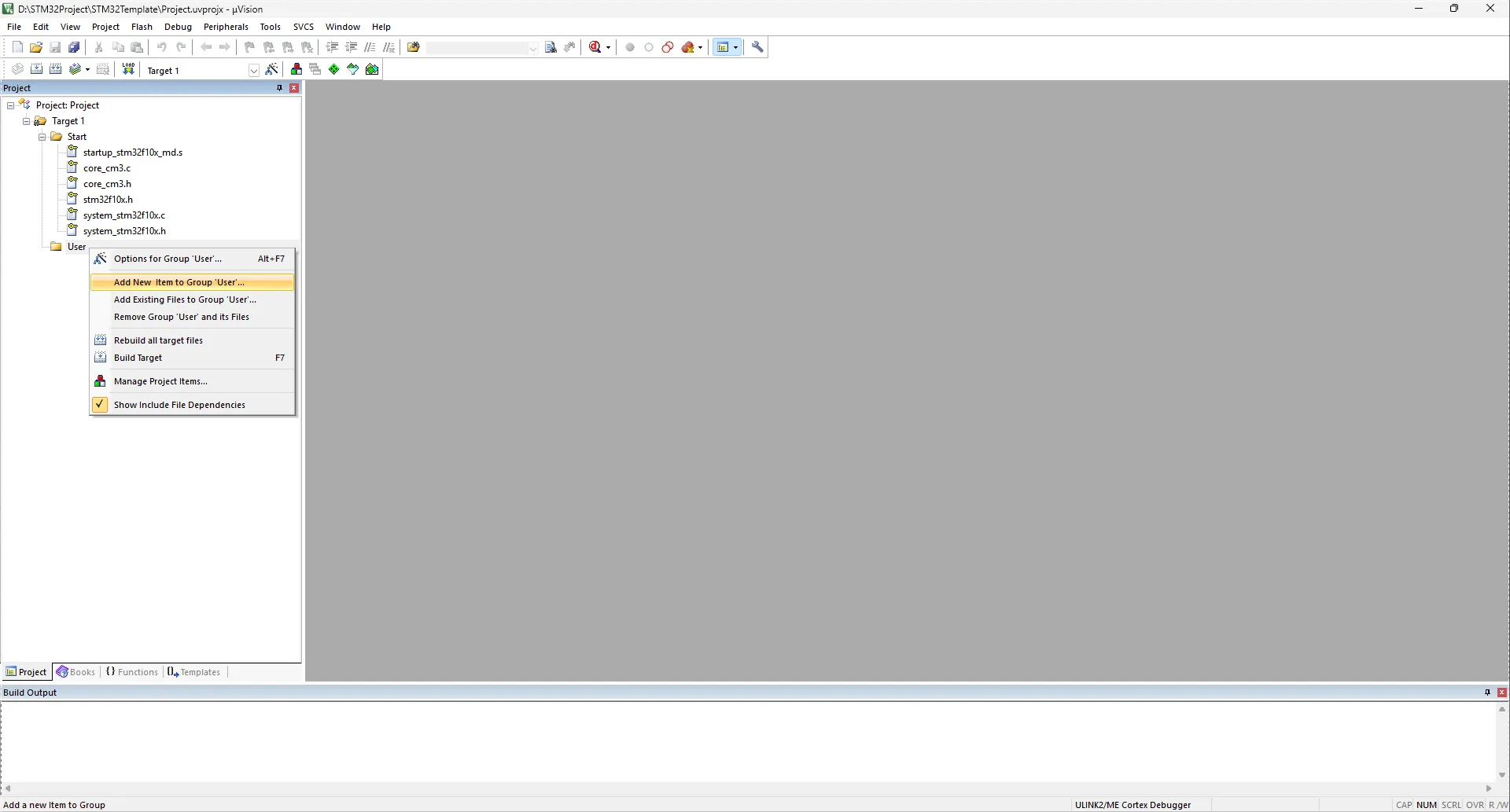Click the Batch Build icon
1510x812 pixels.
coord(75,69)
